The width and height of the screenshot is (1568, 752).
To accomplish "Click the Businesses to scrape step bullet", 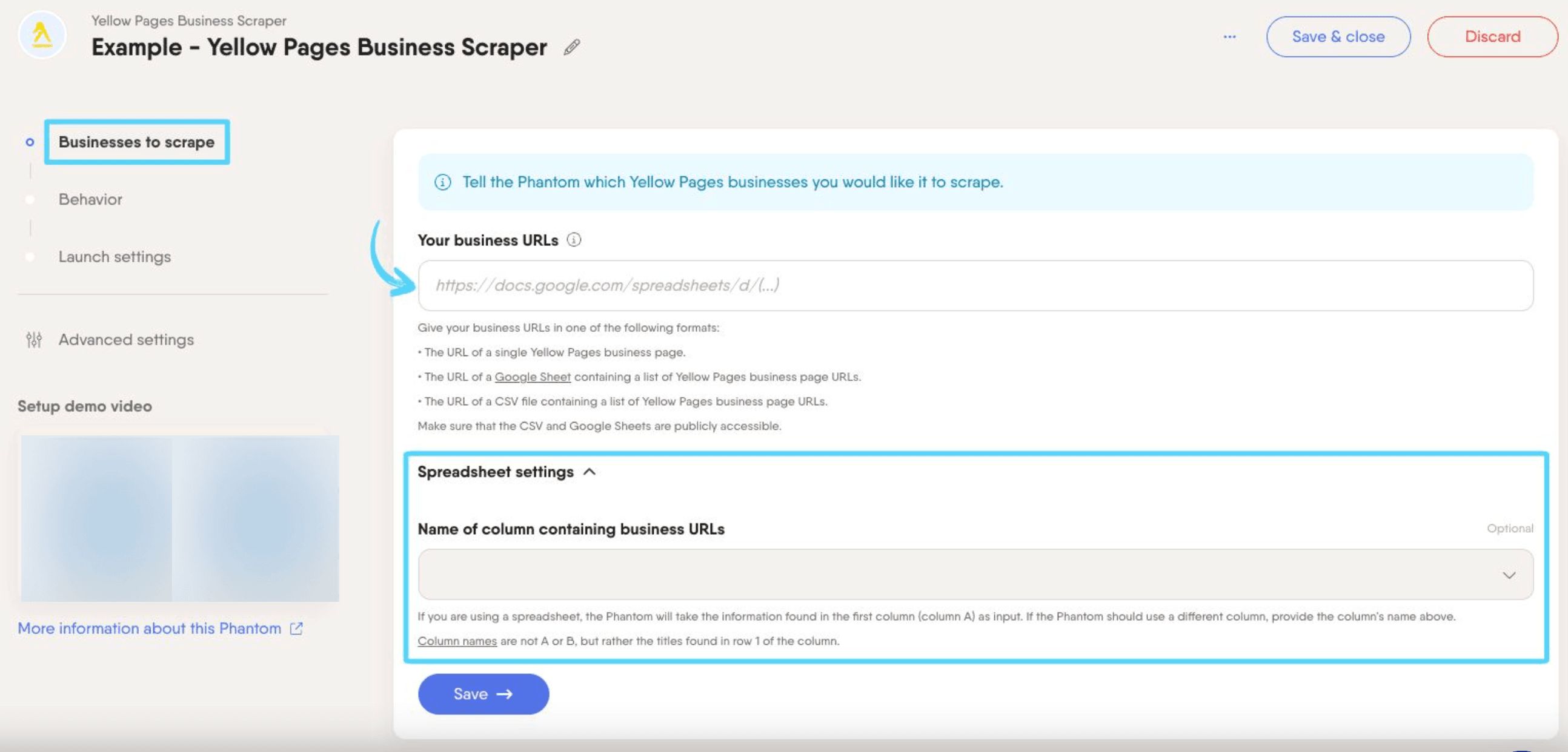I will pos(30,142).
